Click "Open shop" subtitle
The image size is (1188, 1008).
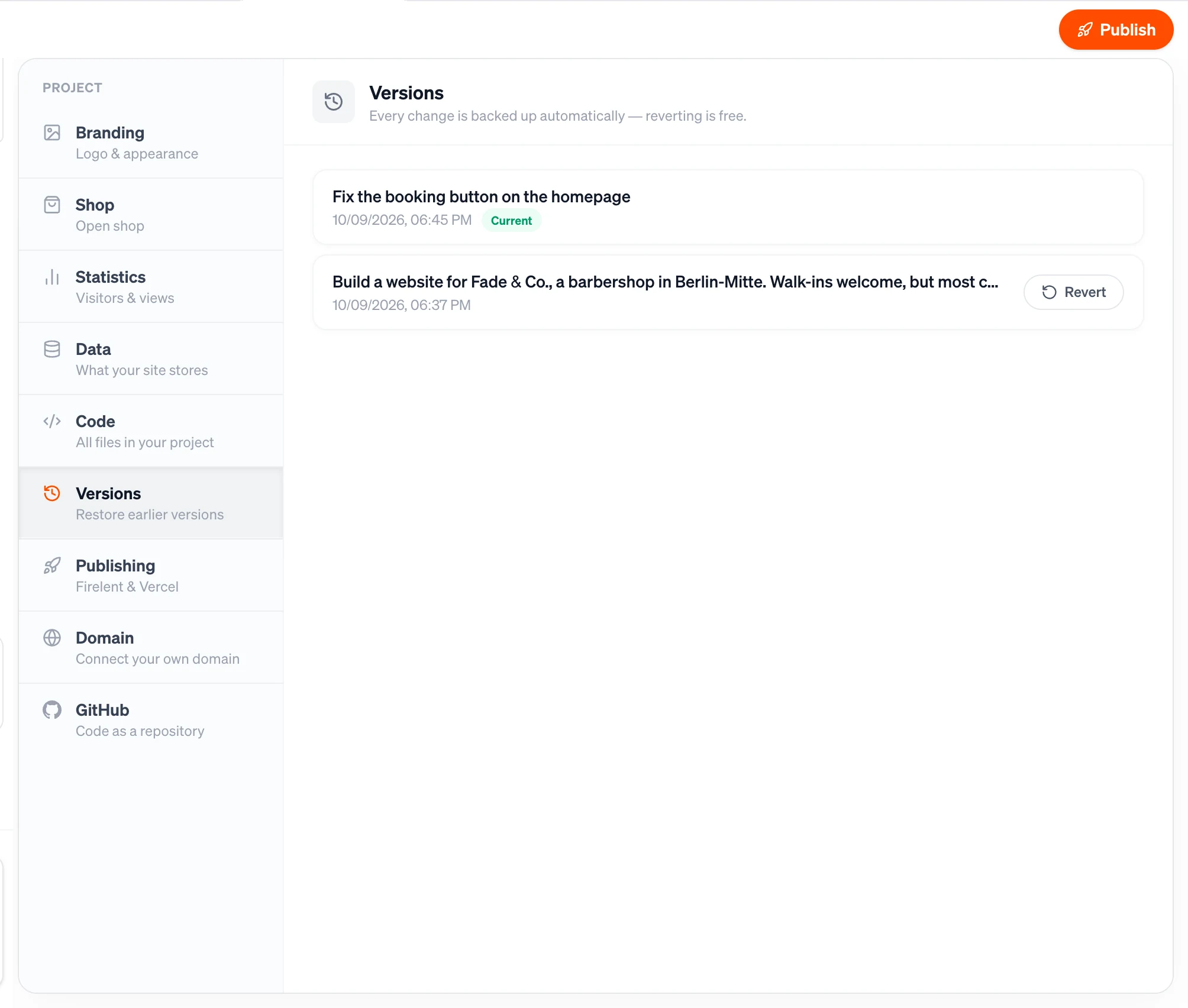point(109,226)
